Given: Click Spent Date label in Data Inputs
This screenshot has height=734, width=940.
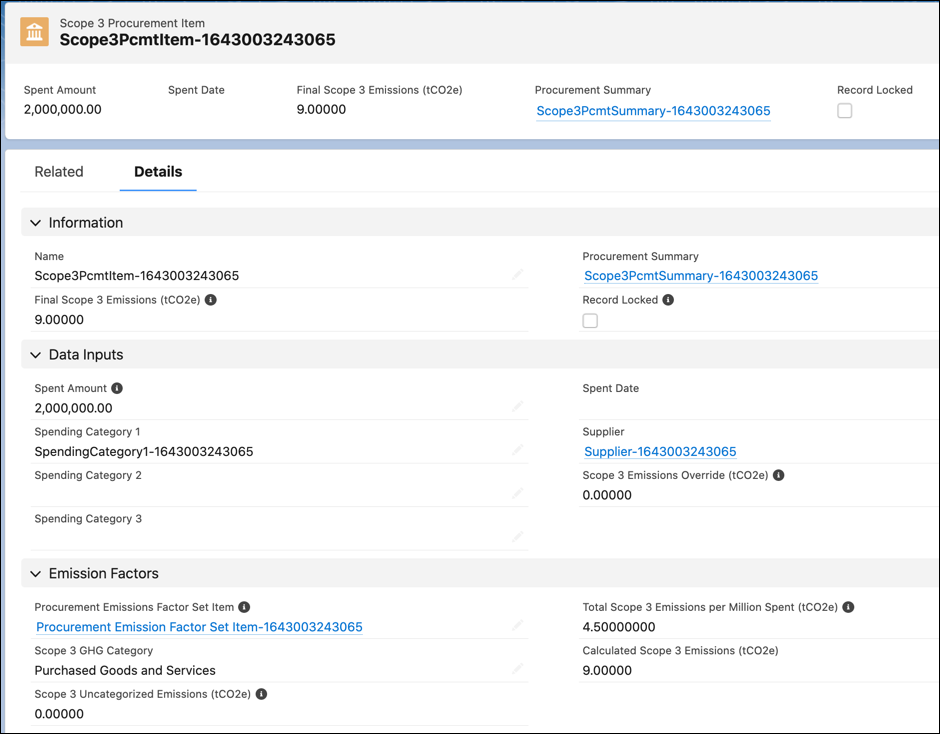Looking at the screenshot, I should (610, 388).
